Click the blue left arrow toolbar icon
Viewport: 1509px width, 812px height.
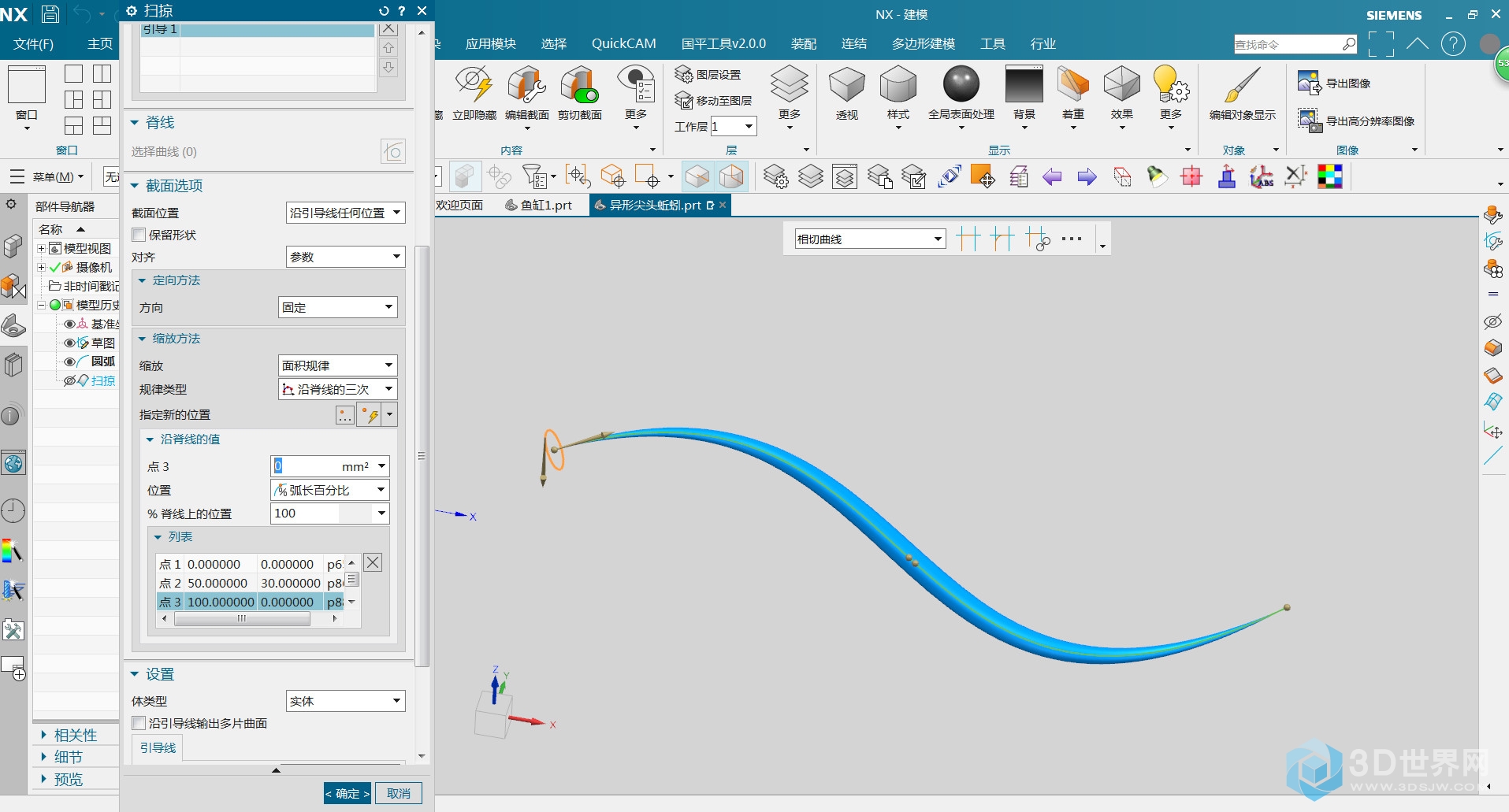pos(1052,177)
